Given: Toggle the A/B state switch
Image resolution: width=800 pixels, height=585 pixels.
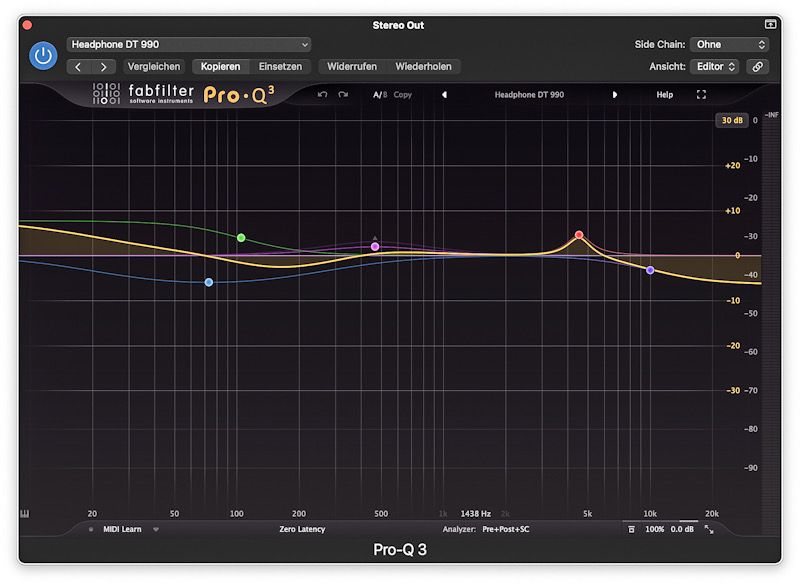Looking at the screenshot, I should click(x=380, y=95).
